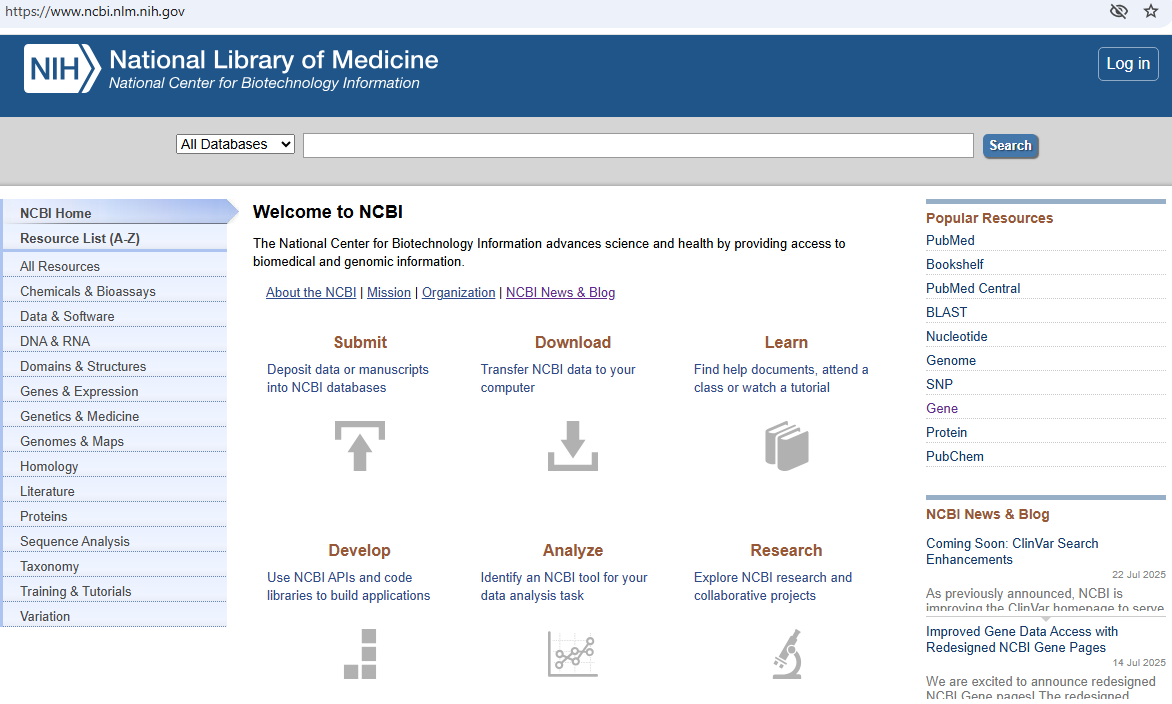The image size is (1172, 704).
Task: Click Deposit data or manuscripts description
Action: pos(348,378)
